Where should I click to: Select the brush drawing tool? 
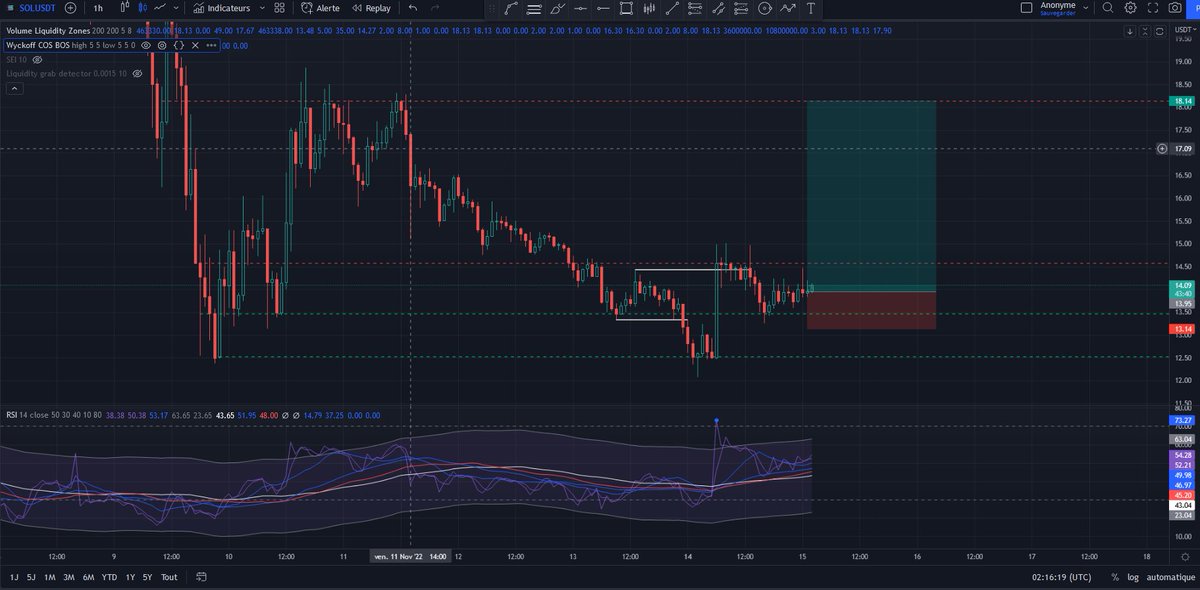pyautogui.click(x=557, y=8)
